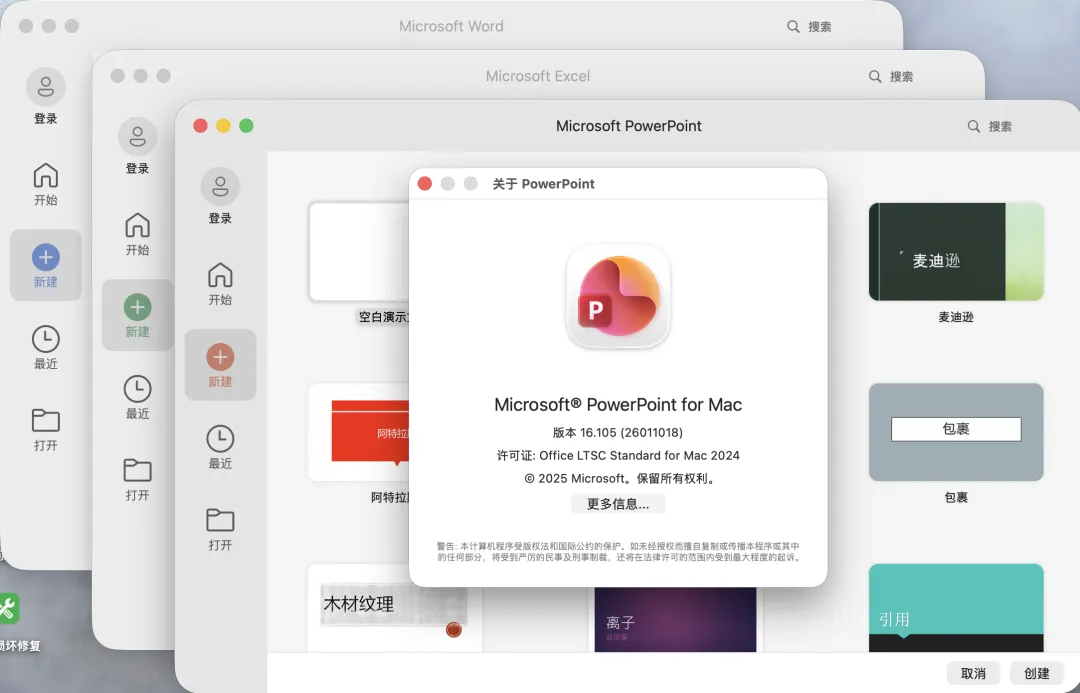
Task: Open the Home icon in PowerPoint sidebar
Action: [x=220, y=275]
